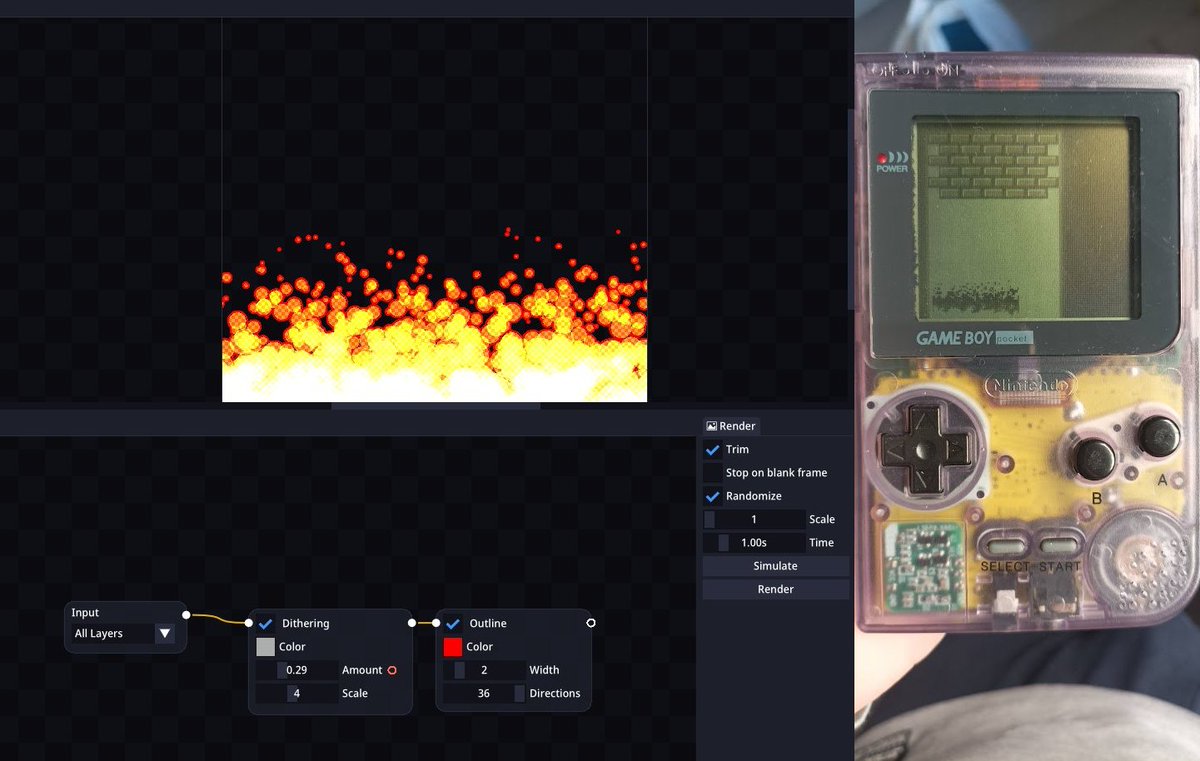
Task: Click the Dithering node's input port
Action: (x=248, y=622)
